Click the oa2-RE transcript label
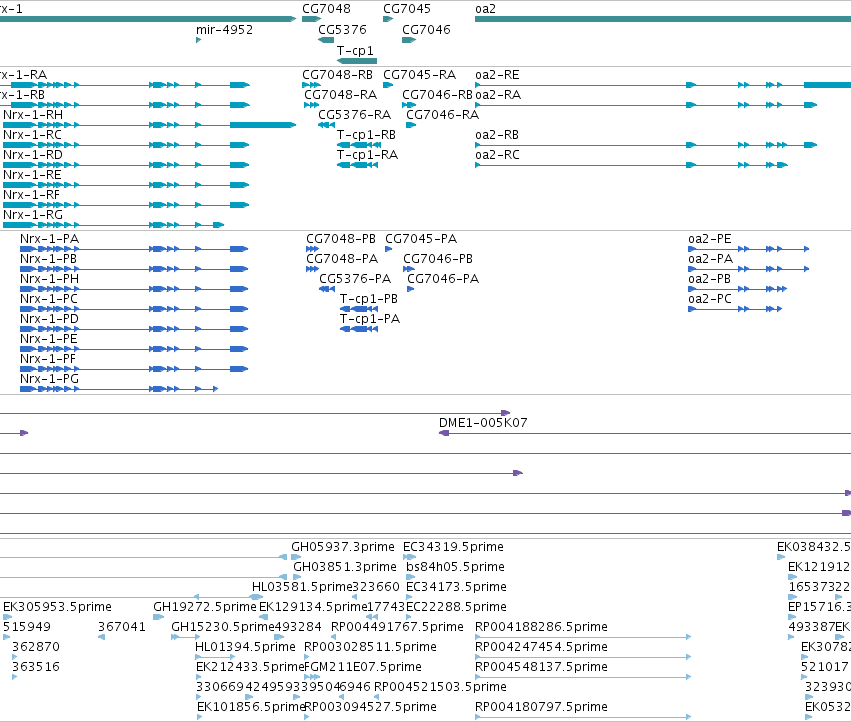 pos(497,74)
